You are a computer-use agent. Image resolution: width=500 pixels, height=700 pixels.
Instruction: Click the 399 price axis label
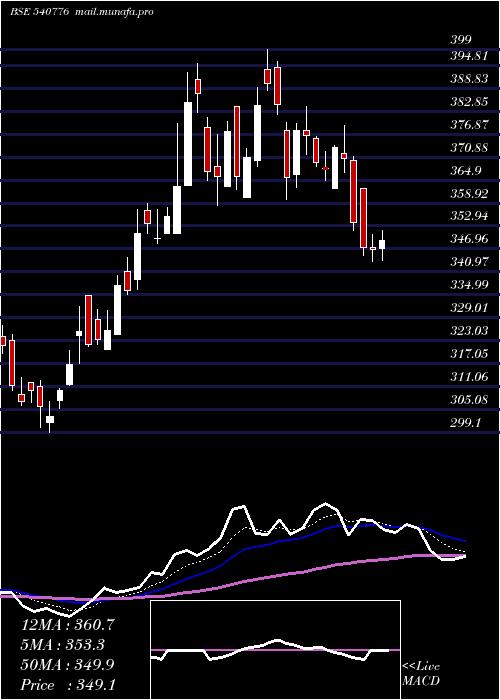(x=460, y=40)
